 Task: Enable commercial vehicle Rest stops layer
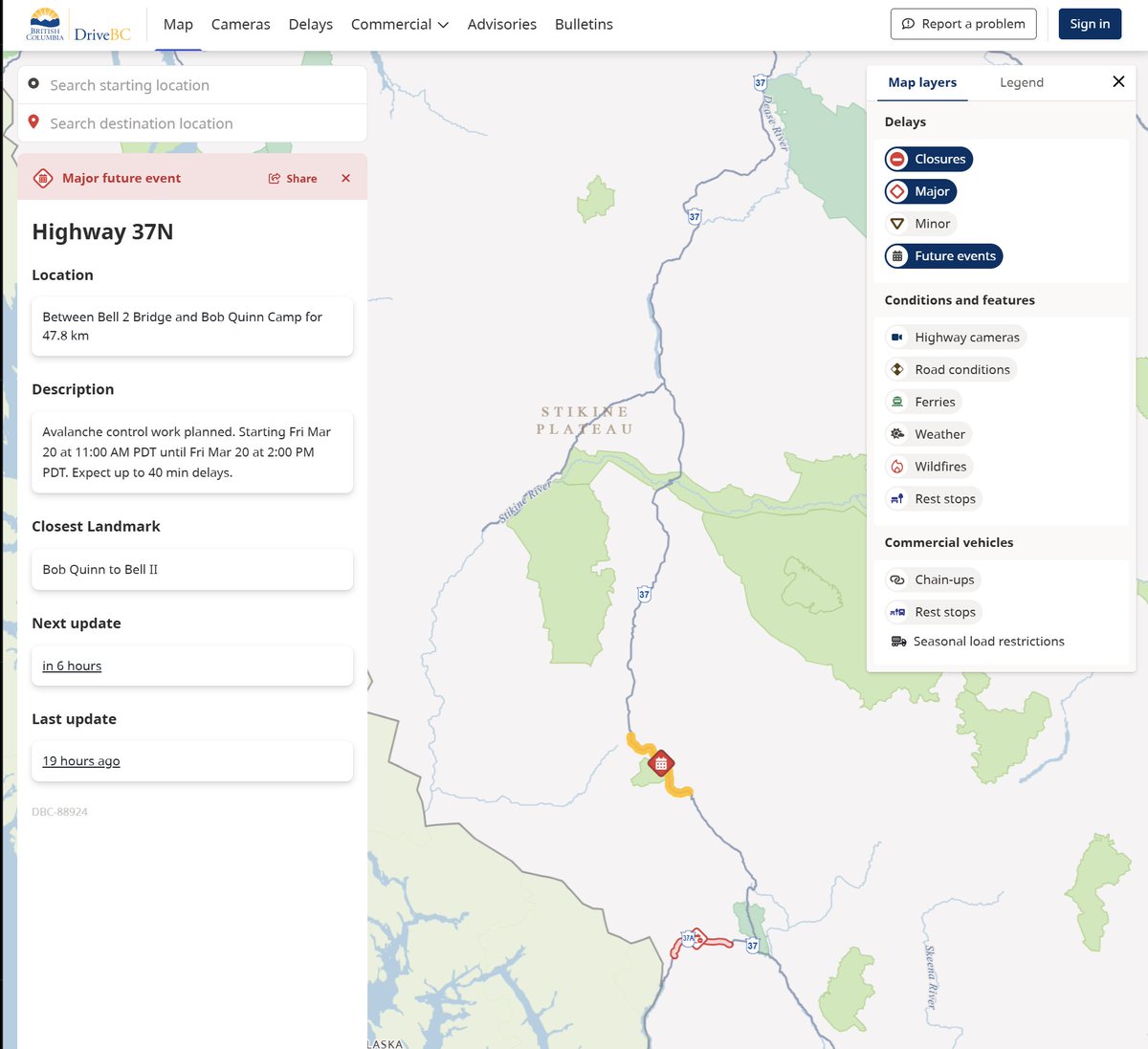[933, 612]
